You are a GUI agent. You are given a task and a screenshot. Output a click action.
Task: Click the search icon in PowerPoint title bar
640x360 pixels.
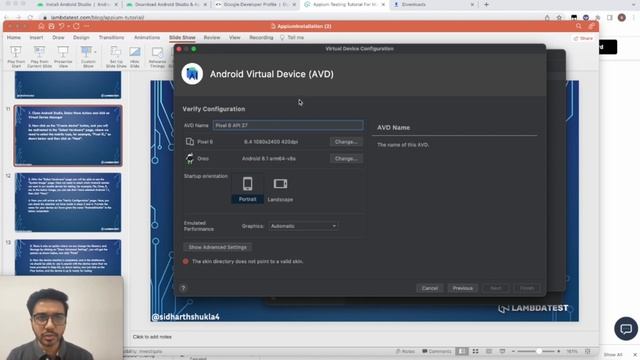578,26
